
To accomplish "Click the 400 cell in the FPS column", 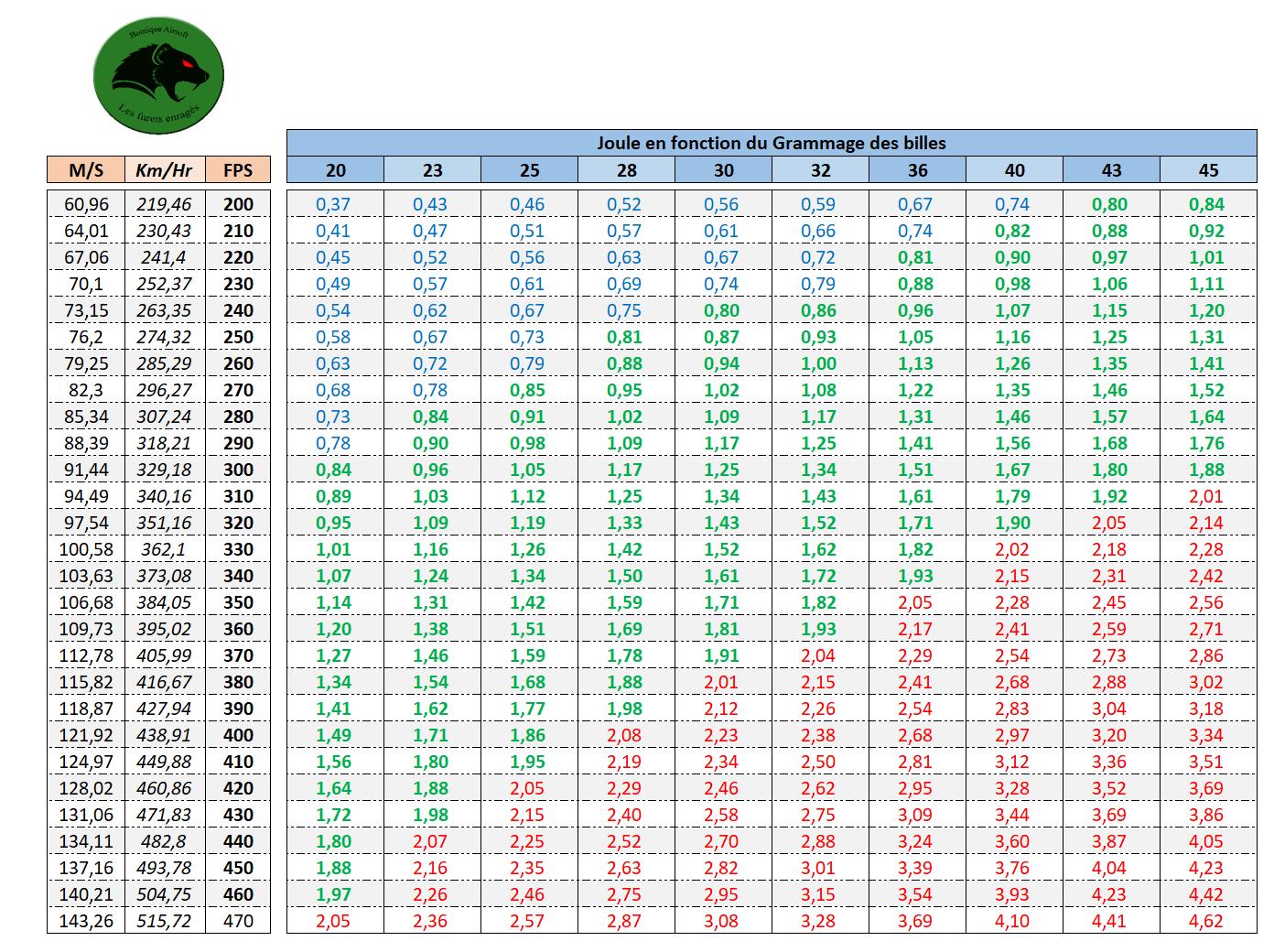I will (239, 735).
